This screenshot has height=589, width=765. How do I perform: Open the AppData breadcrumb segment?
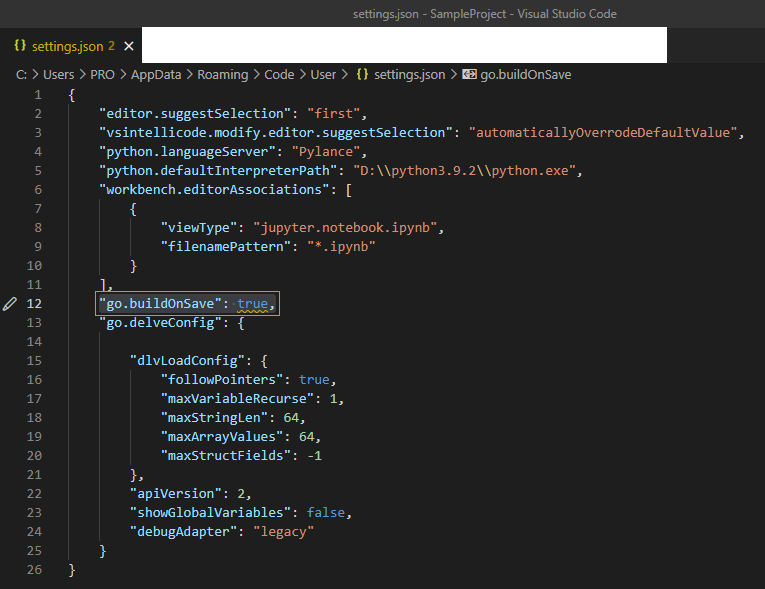(156, 75)
